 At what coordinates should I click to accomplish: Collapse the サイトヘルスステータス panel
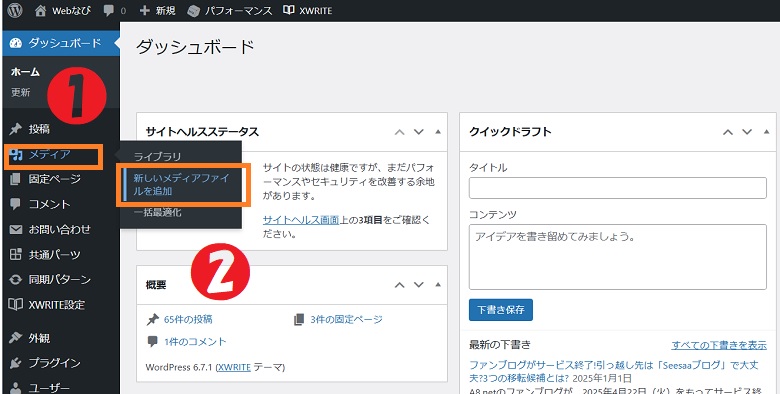coord(438,132)
